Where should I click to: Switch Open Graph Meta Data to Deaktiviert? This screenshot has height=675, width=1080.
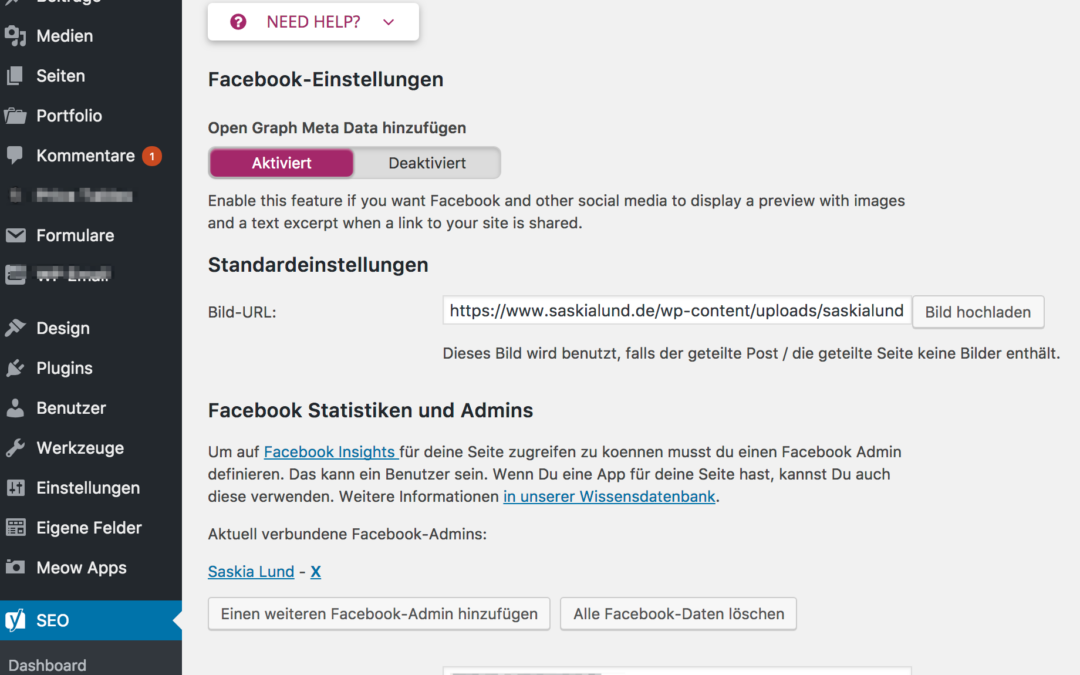pyautogui.click(x=427, y=163)
